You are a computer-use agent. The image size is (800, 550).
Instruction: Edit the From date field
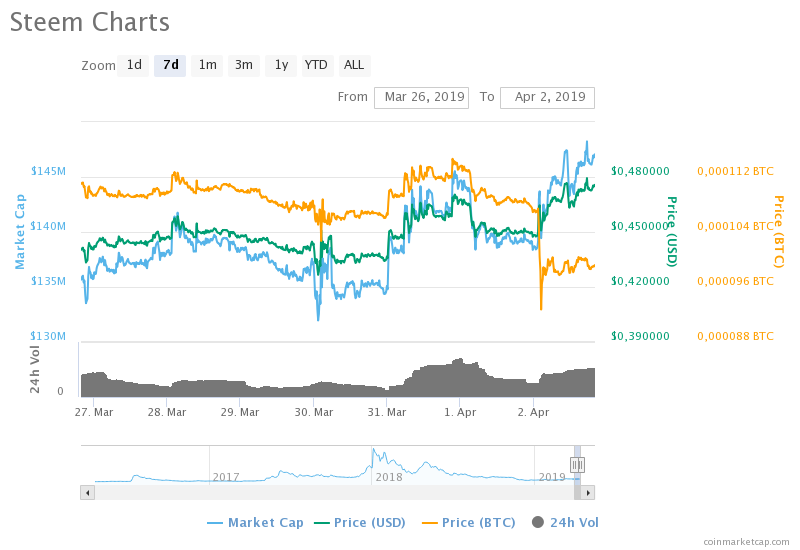point(421,97)
